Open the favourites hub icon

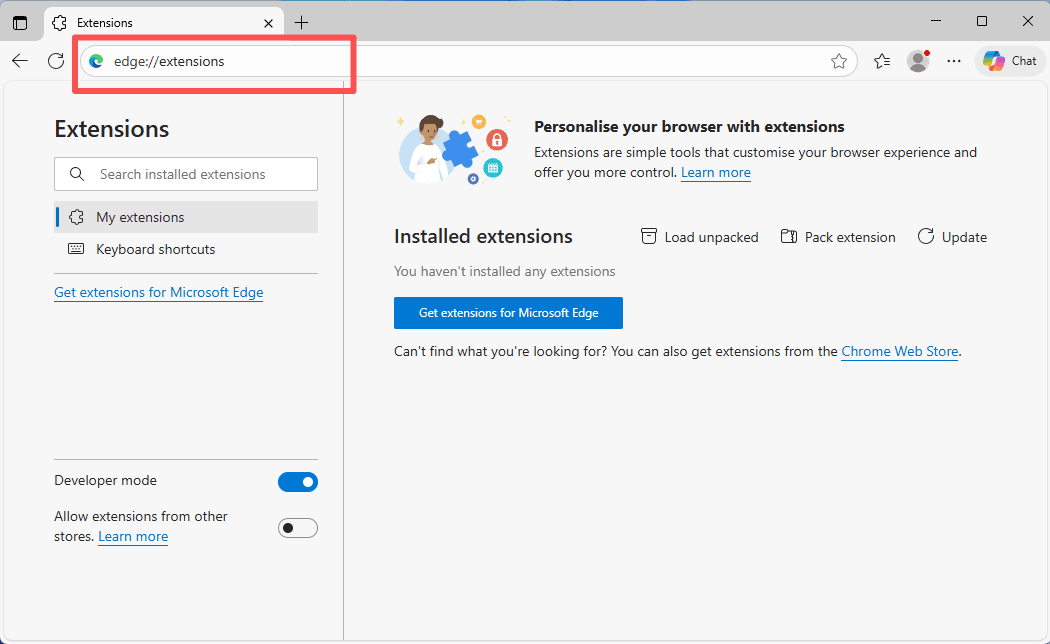pos(881,61)
